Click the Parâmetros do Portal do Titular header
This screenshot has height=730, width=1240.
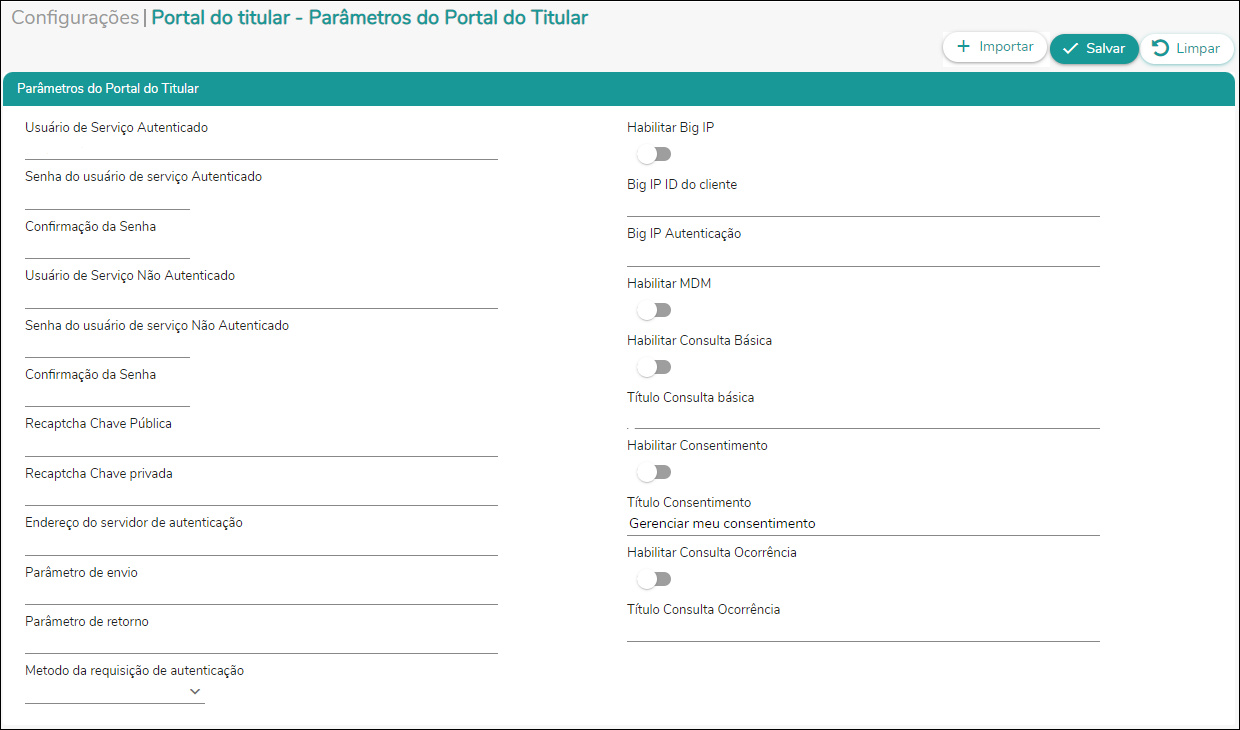point(108,89)
